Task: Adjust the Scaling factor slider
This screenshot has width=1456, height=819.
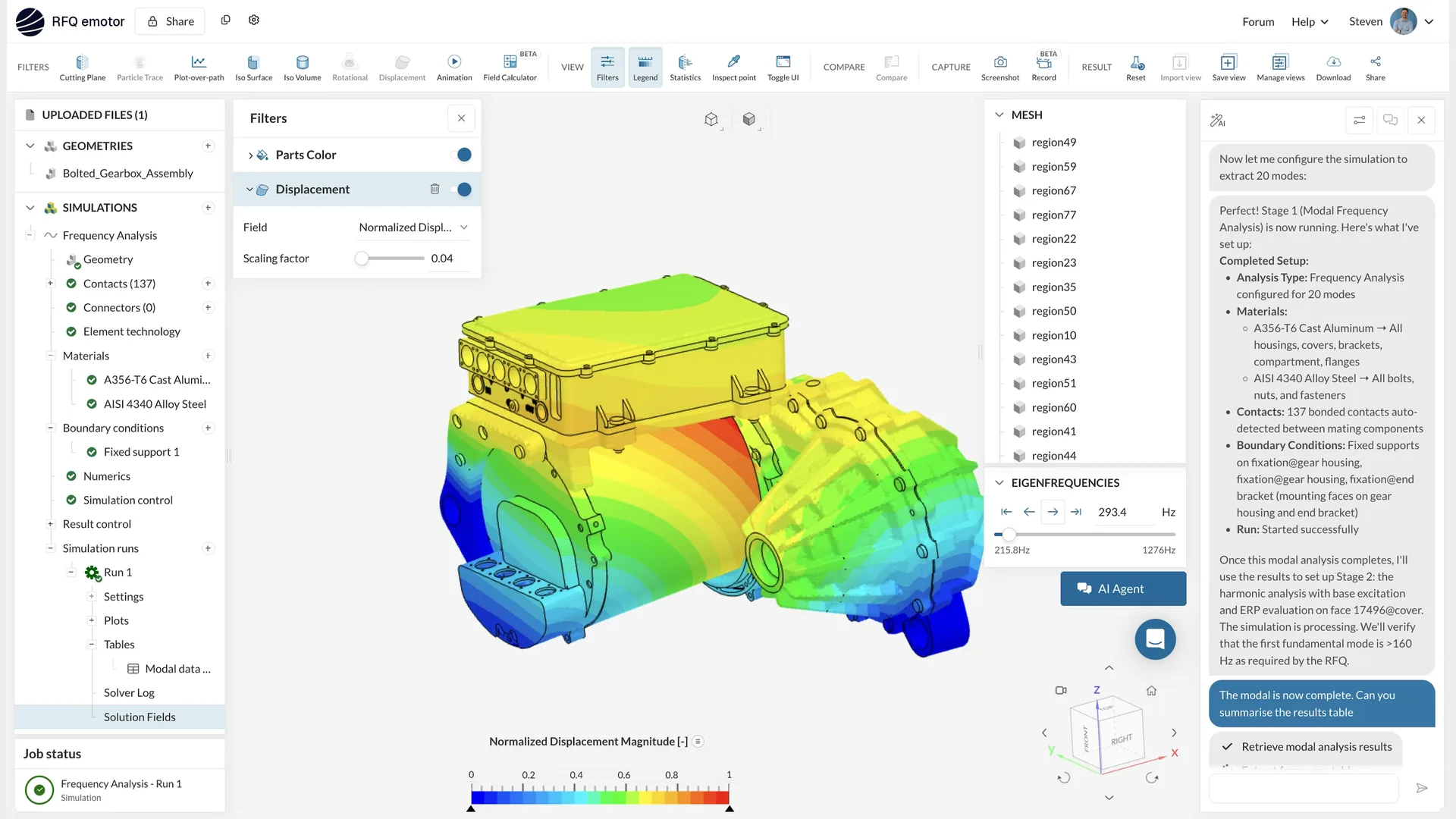Action: point(362,259)
